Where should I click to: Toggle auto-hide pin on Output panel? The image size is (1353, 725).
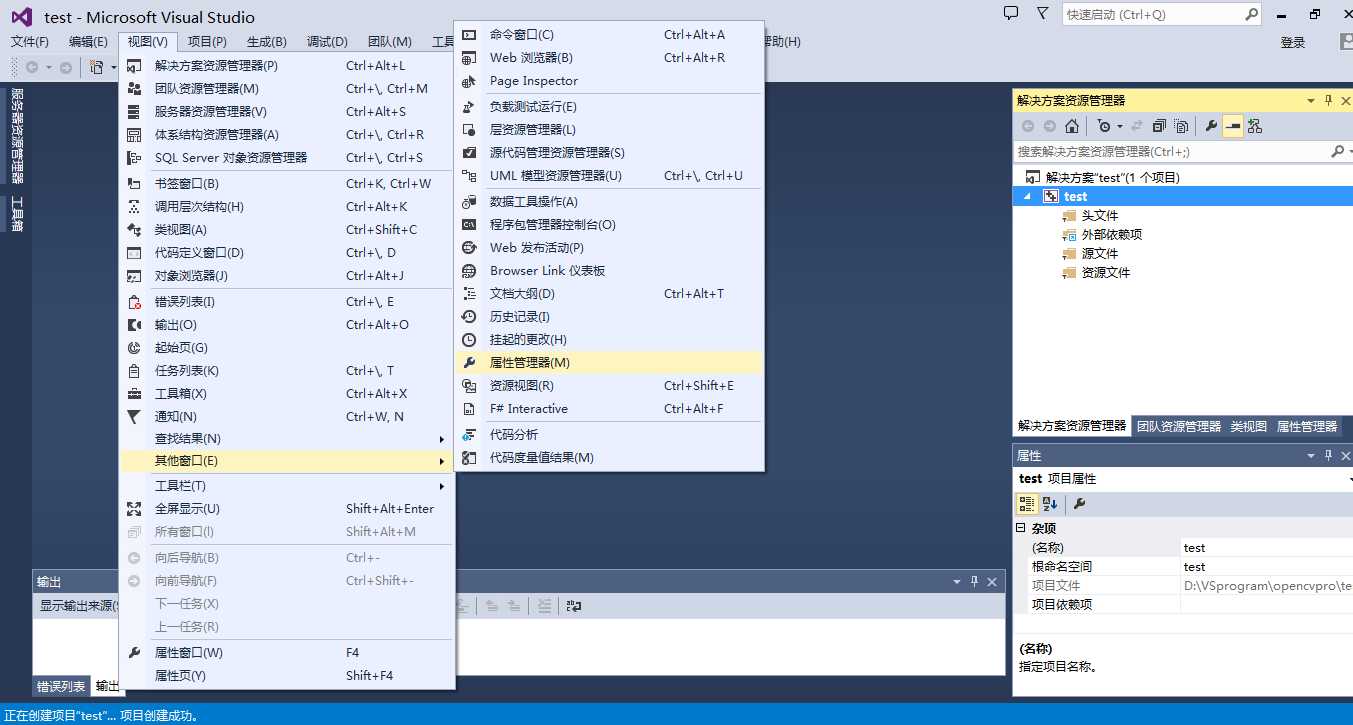[x=975, y=581]
